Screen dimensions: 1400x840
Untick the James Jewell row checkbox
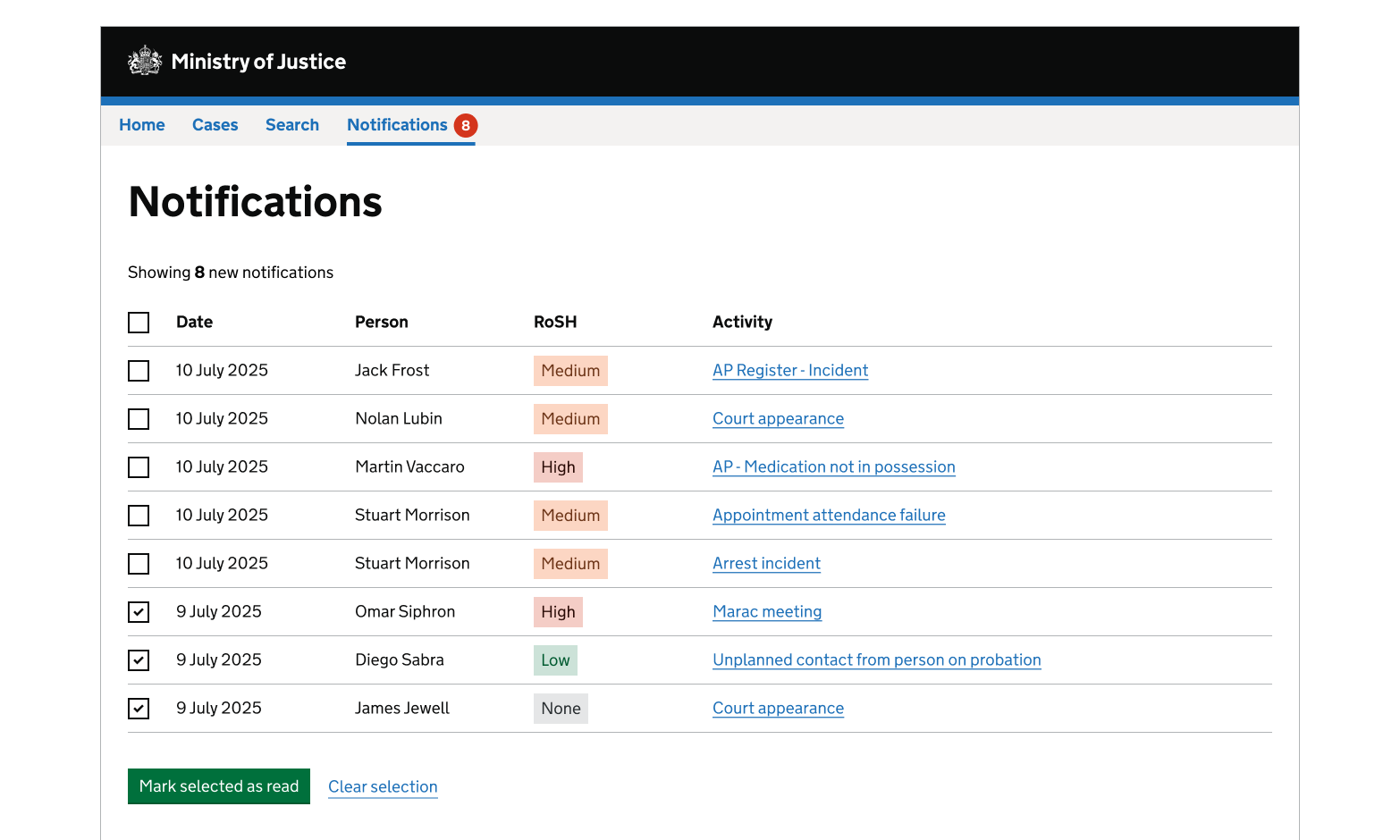pos(139,709)
